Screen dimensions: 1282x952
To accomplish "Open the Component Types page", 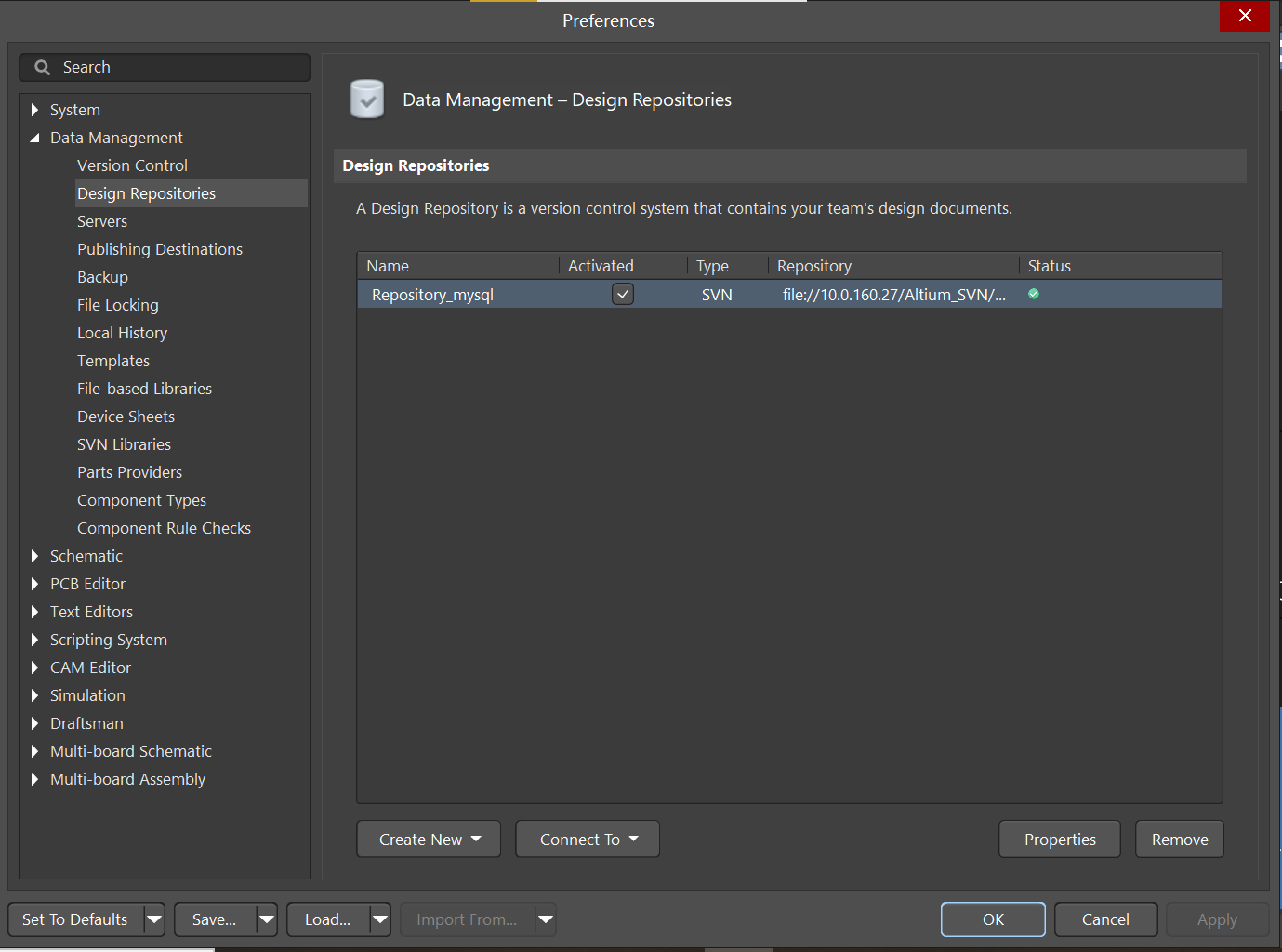I will pyautogui.click(x=141, y=500).
